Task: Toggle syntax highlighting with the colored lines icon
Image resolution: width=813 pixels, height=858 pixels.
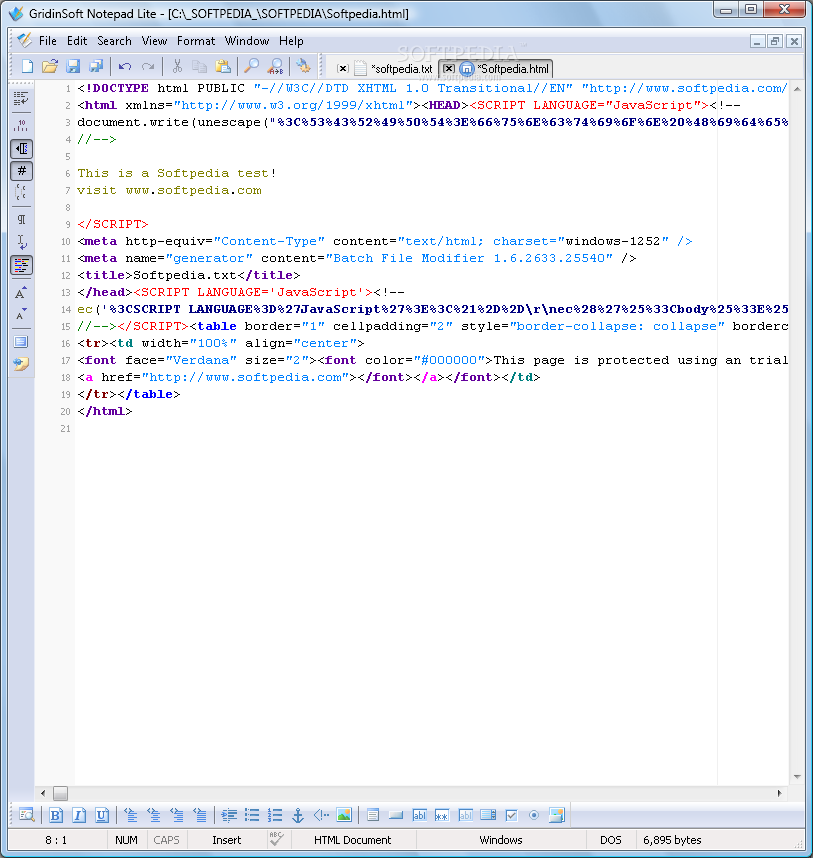Action: pos(21,265)
